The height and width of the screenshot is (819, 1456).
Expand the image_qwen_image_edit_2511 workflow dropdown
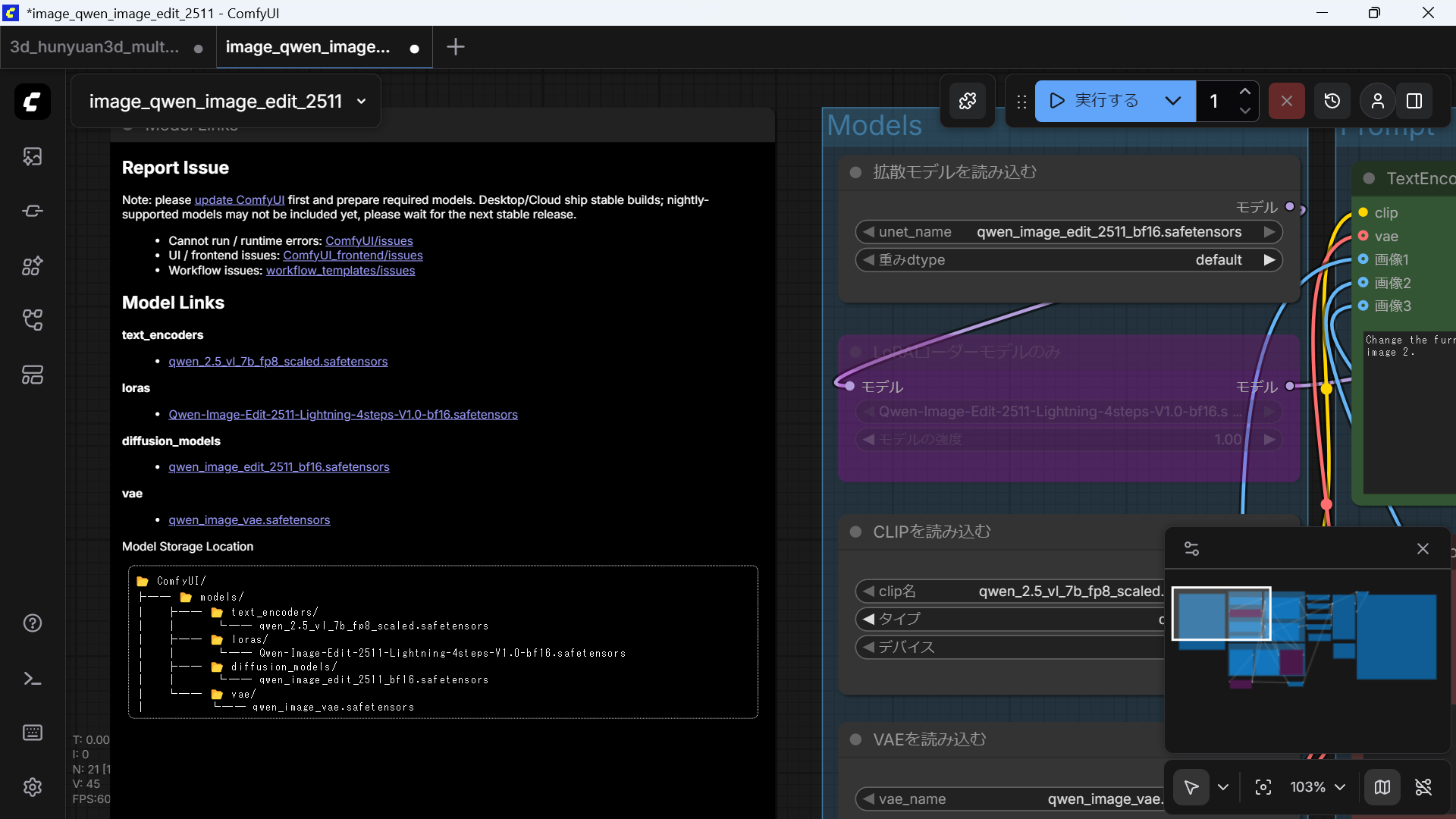[x=362, y=102]
